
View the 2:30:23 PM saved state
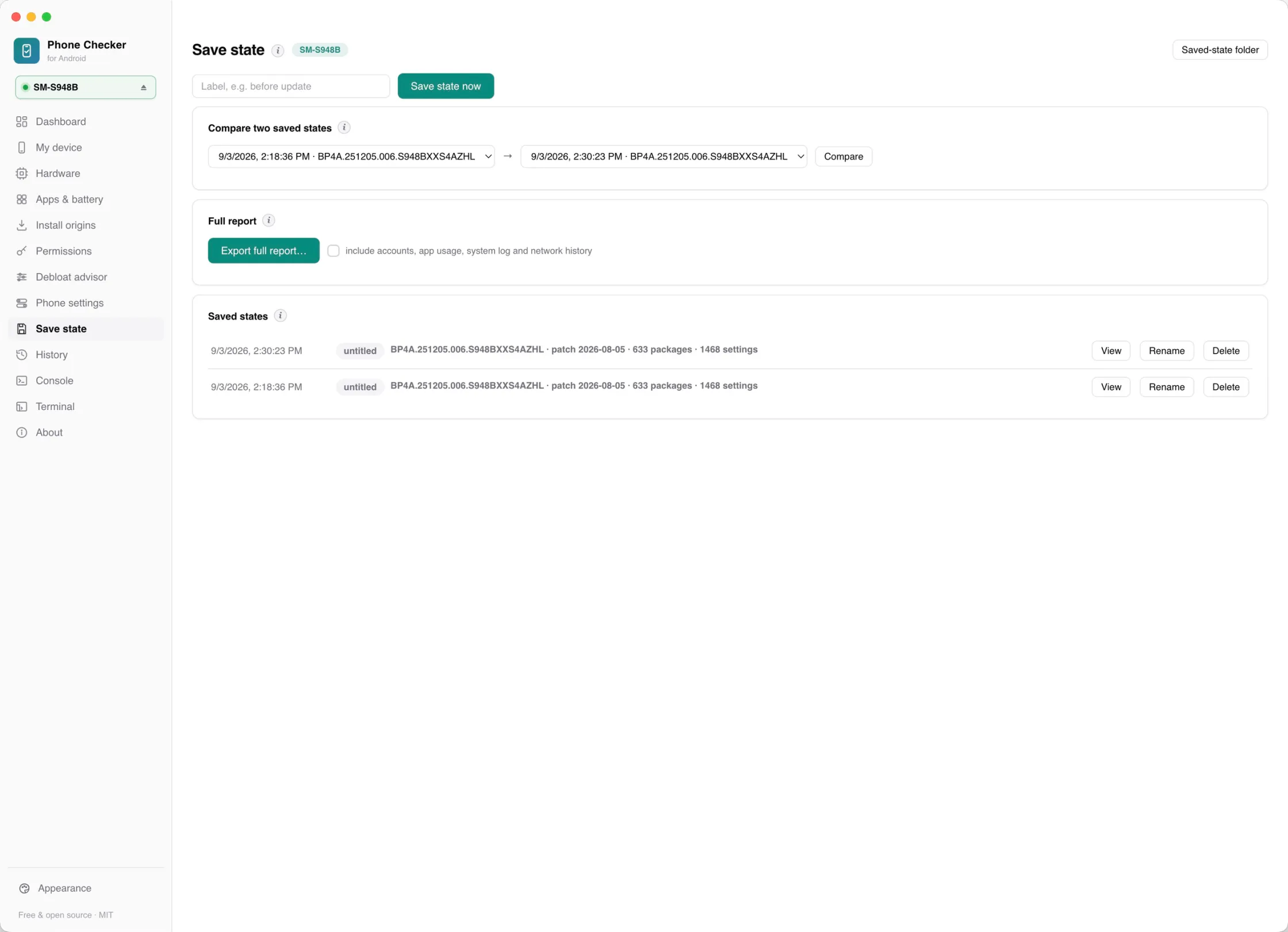(1110, 351)
